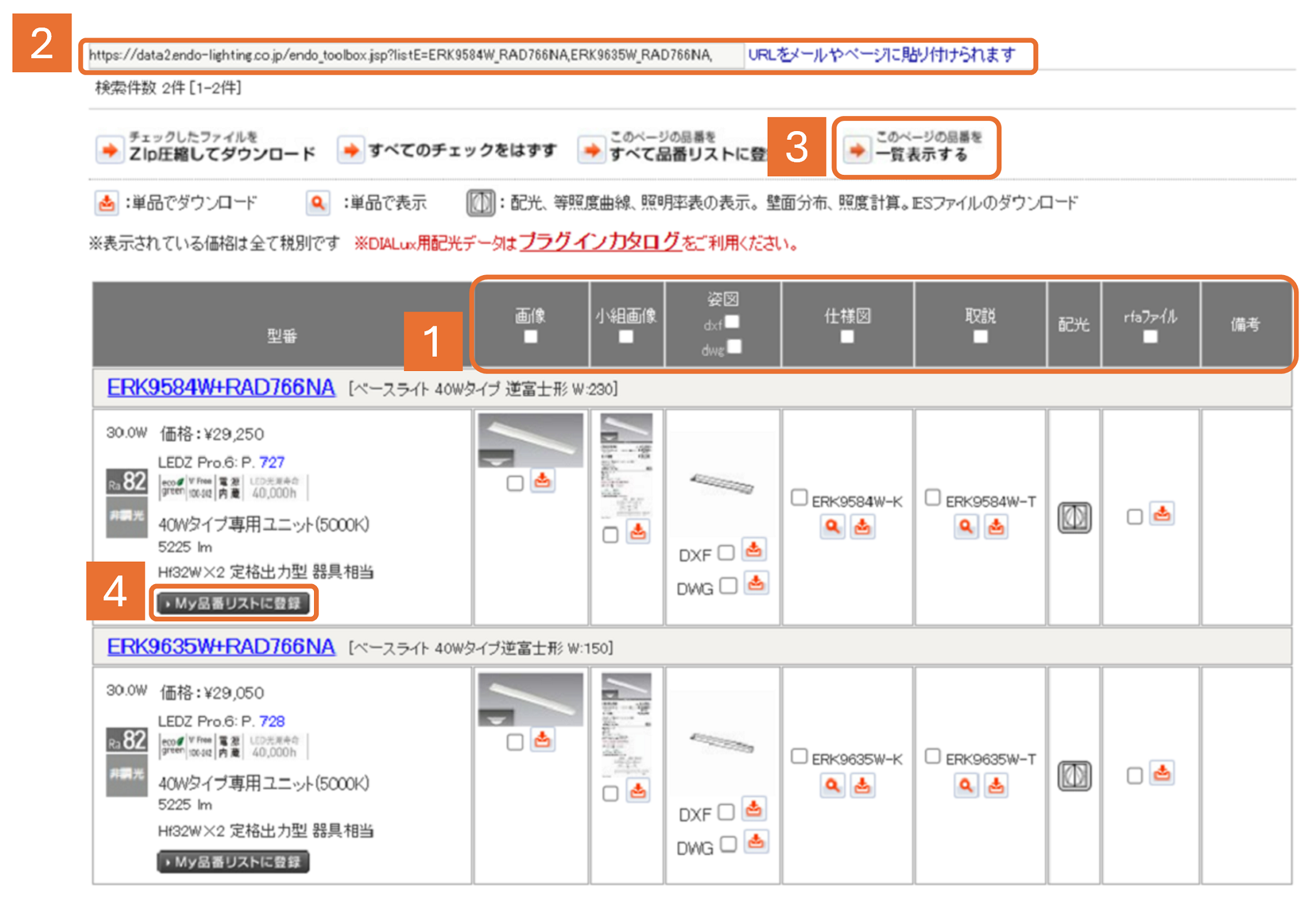
Task: Open the ERK9635W+RAD766NA product link
Action: click(221, 646)
